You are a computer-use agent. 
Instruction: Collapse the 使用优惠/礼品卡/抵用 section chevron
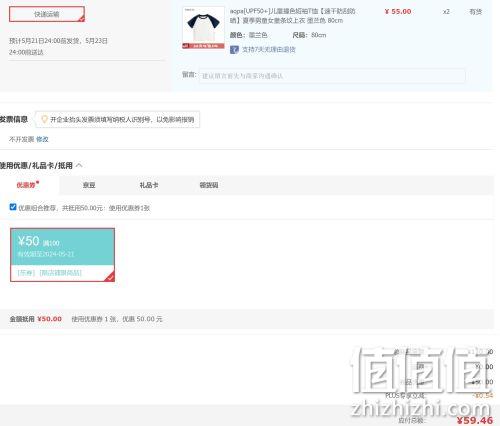(79, 165)
